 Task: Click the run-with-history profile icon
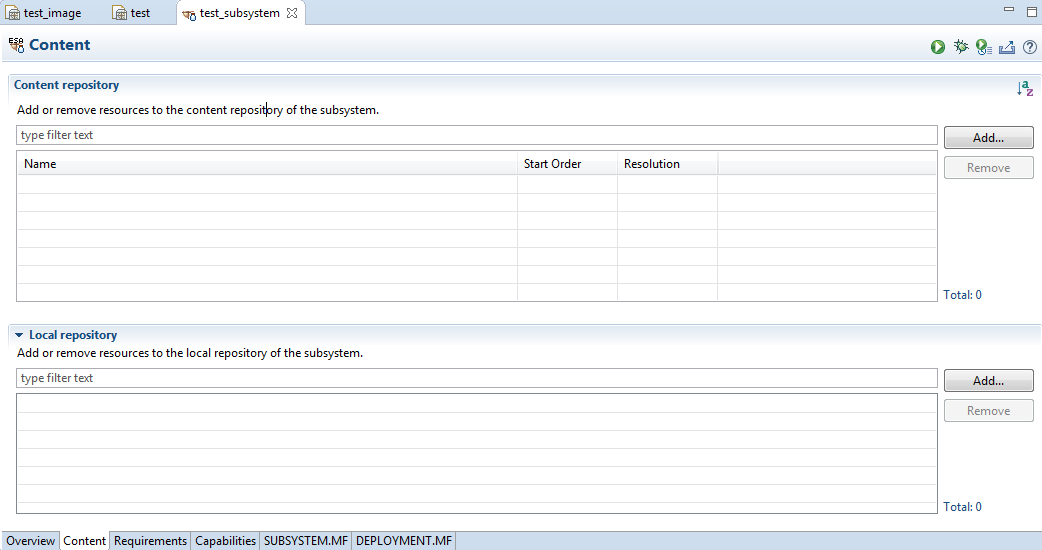coord(984,47)
